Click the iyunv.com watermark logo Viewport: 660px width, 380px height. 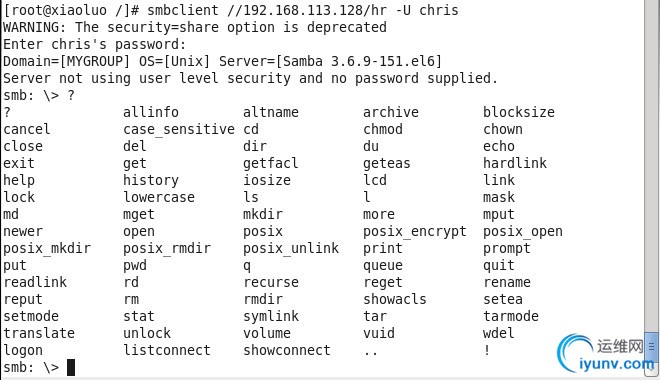606,354
